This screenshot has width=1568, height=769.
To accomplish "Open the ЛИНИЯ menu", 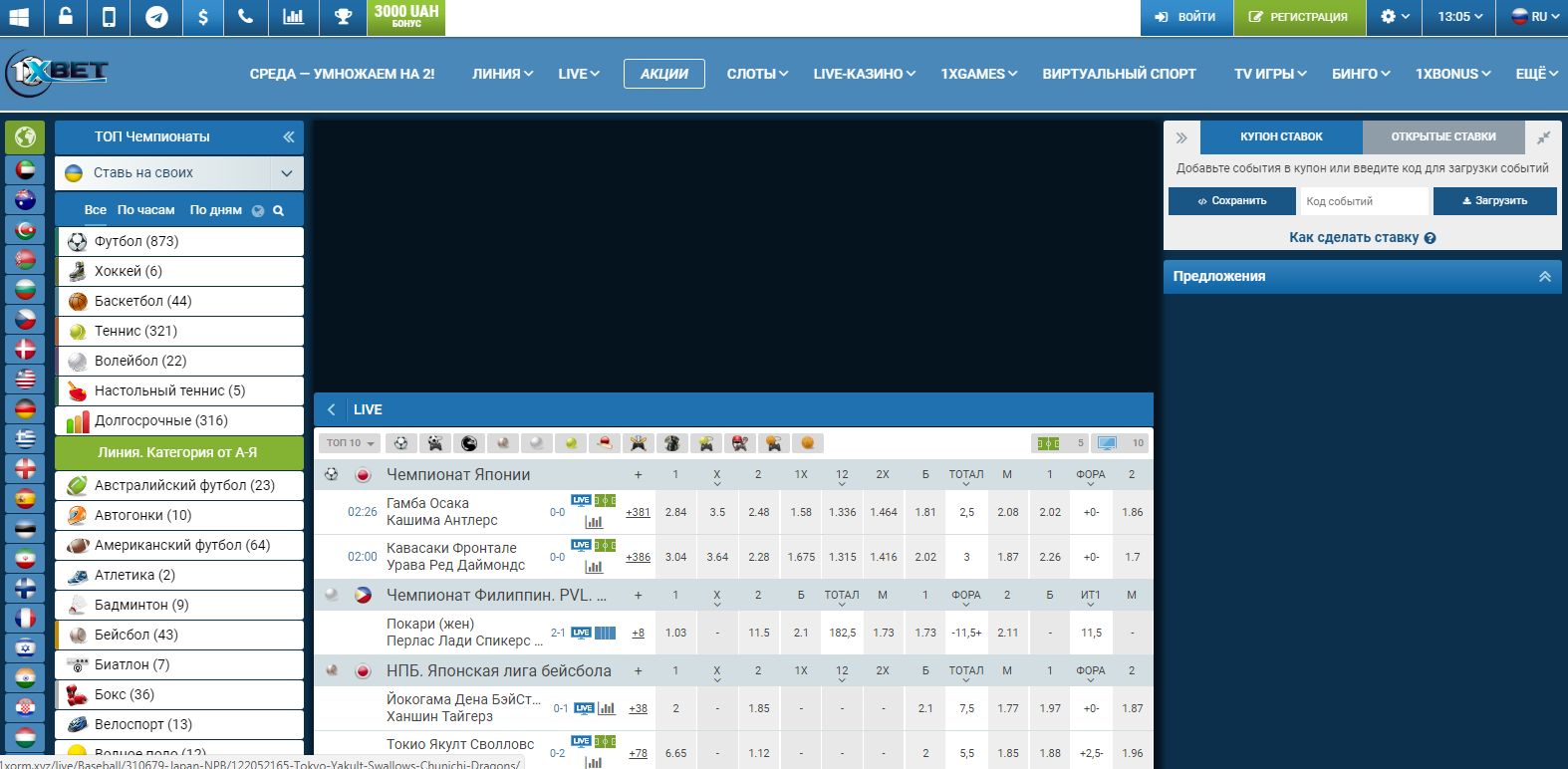I will click(503, 74).
